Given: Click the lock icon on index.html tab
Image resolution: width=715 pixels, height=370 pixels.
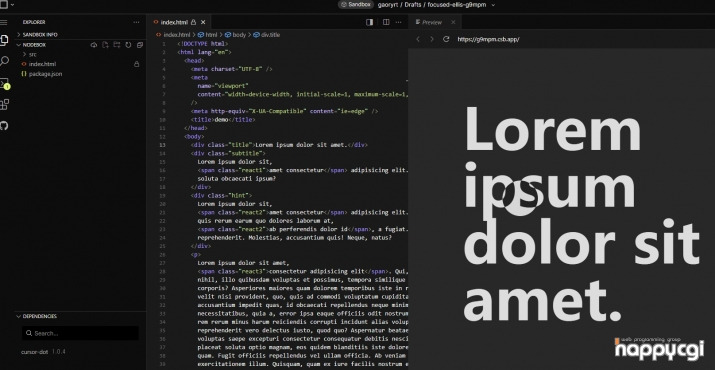Looking at the screenshot, I should [x=193, y=22].
